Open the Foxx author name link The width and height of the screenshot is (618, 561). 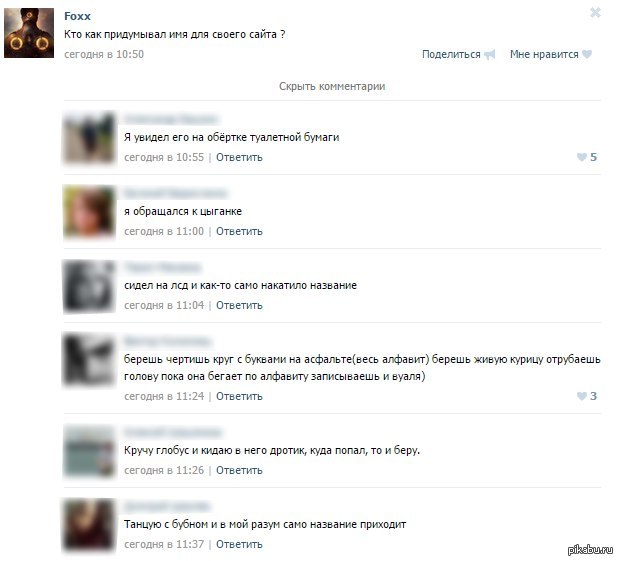[x=77, y=16]
